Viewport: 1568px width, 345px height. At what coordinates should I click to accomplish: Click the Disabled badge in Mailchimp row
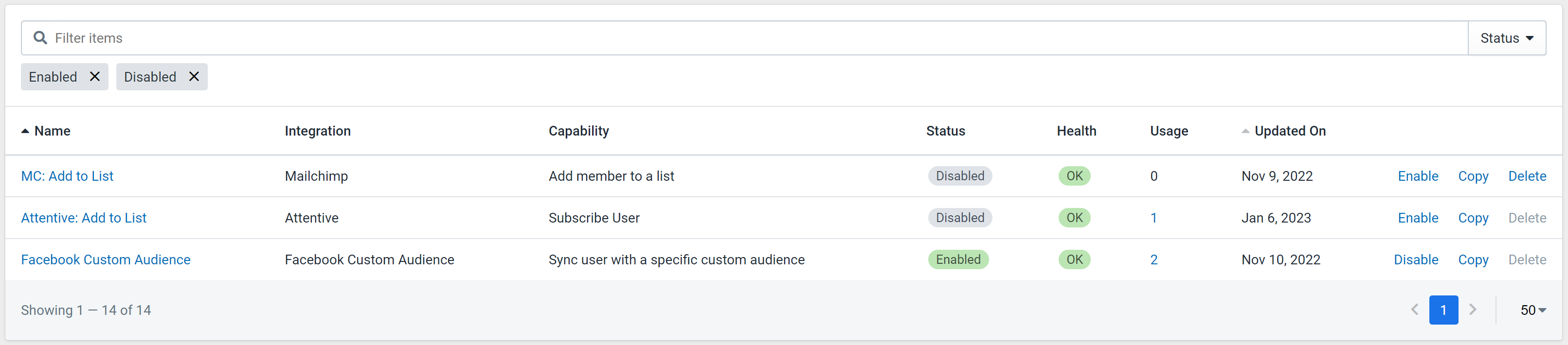959,176
